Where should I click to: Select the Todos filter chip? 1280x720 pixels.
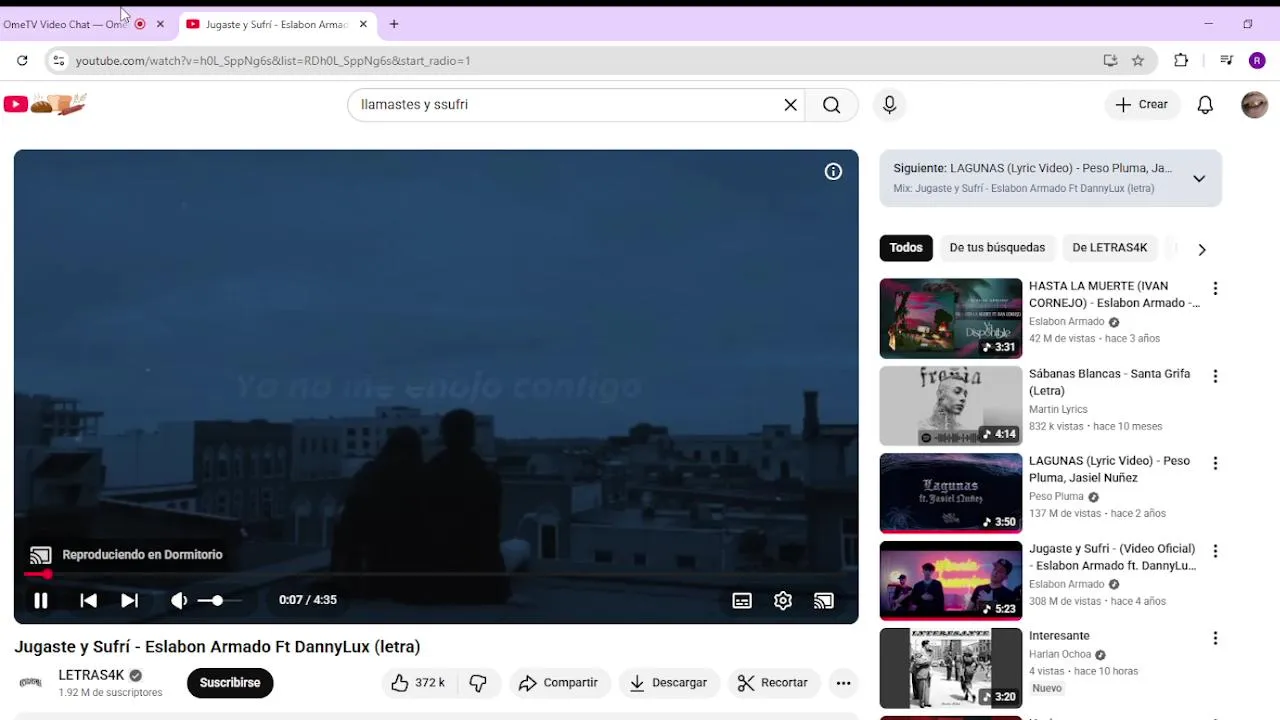coord(906,248)
